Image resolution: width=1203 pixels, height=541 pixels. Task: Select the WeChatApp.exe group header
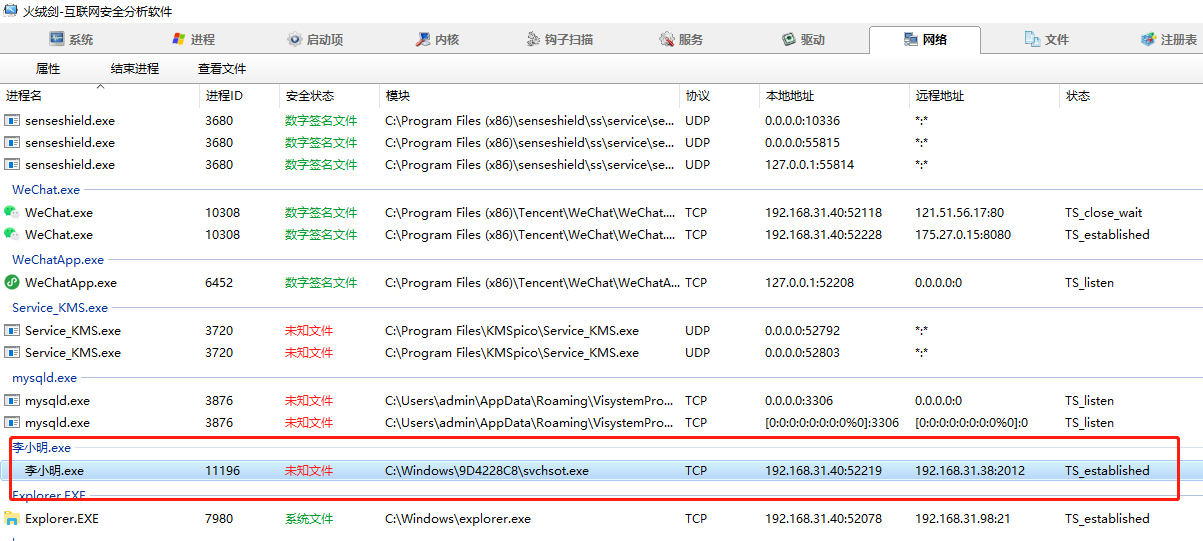point(58,259)
